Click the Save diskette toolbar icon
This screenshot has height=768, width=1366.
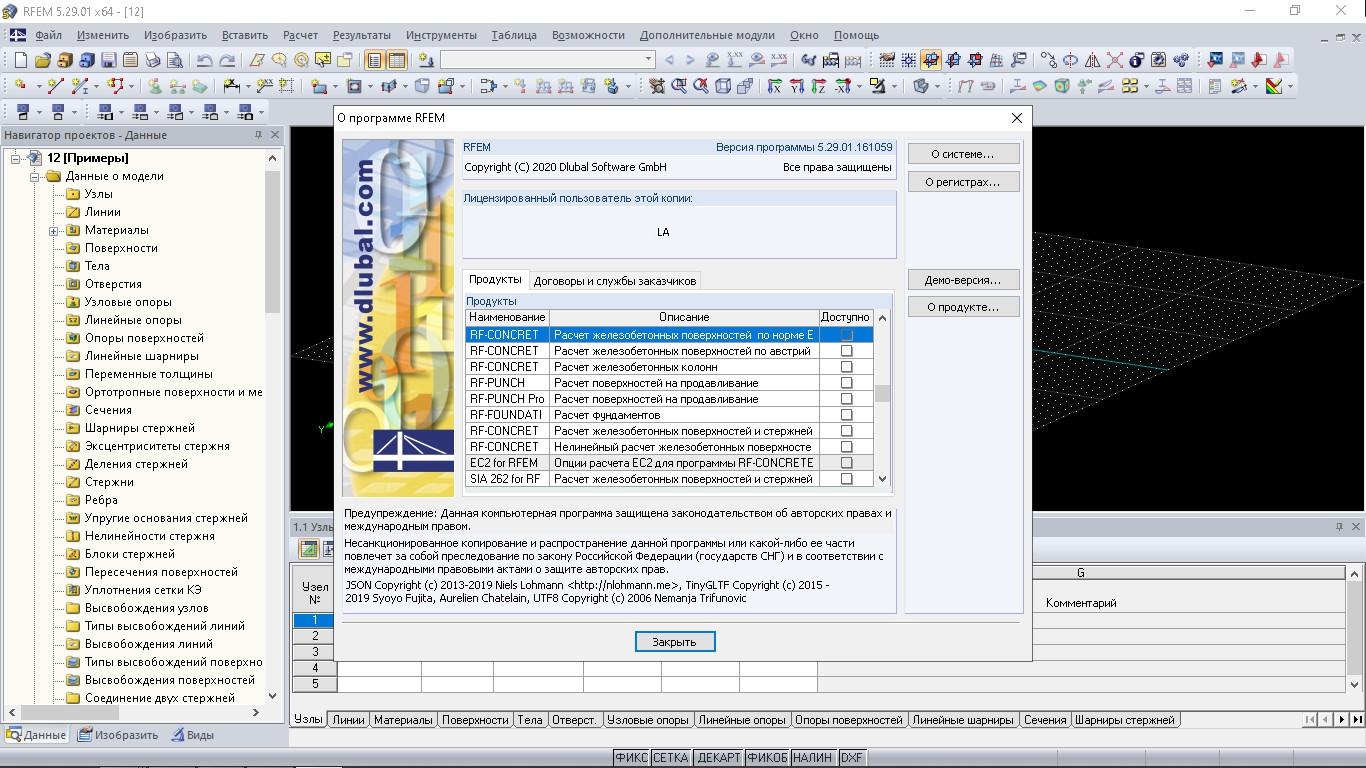pyautogui.click(x=109, y=60)
